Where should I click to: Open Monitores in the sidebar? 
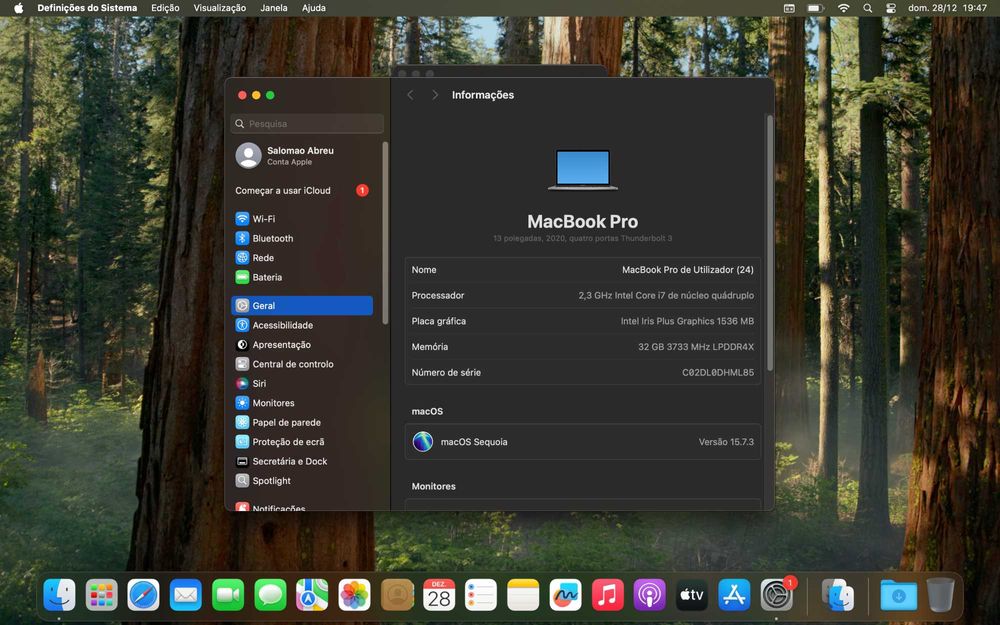point(302,403)
